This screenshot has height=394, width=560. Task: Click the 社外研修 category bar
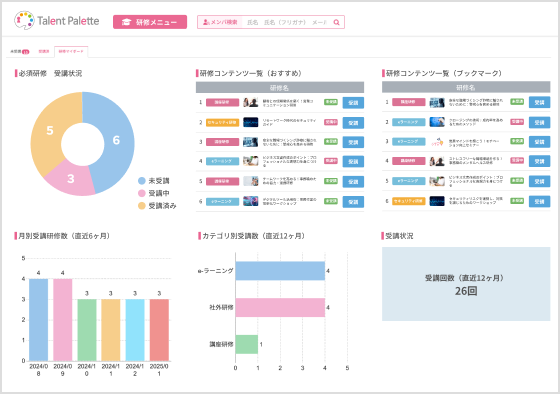tap(280, 308)
